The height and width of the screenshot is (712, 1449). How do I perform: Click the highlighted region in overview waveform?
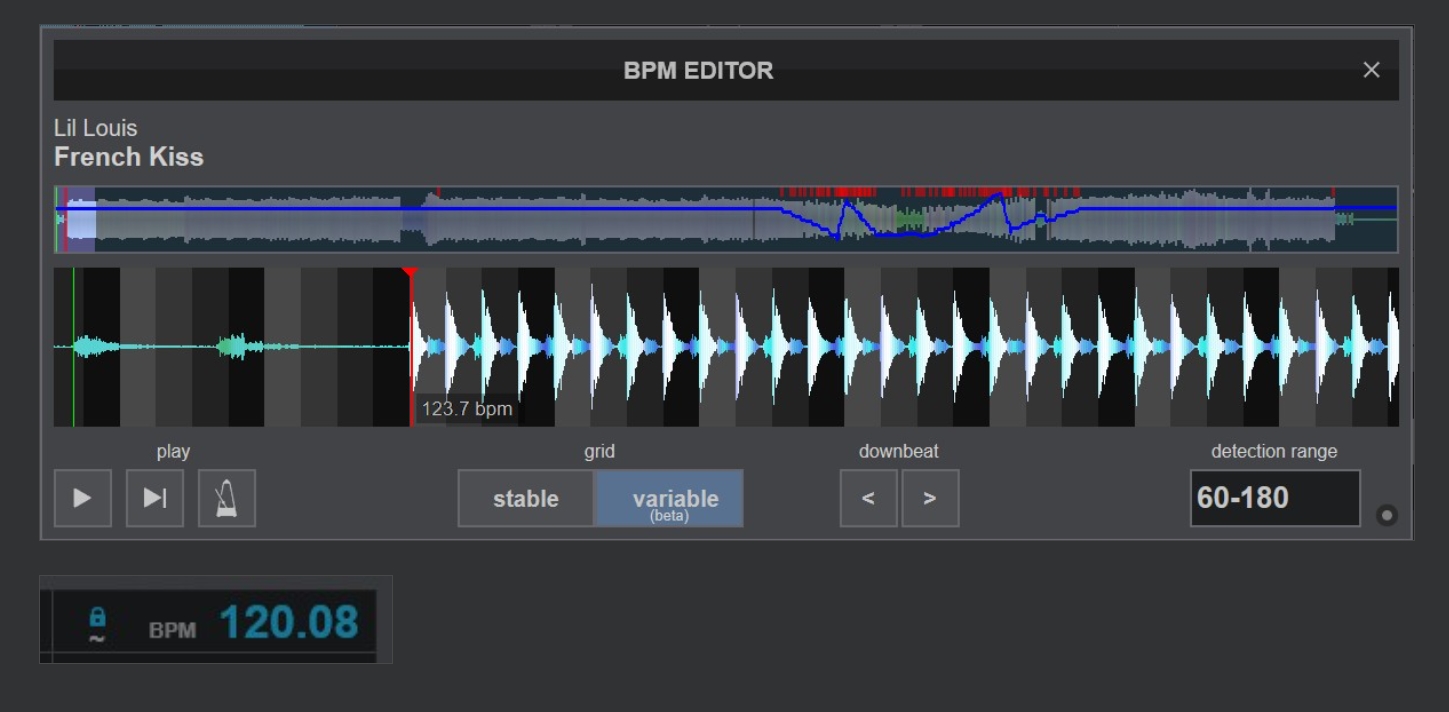[x=80, y=219]
